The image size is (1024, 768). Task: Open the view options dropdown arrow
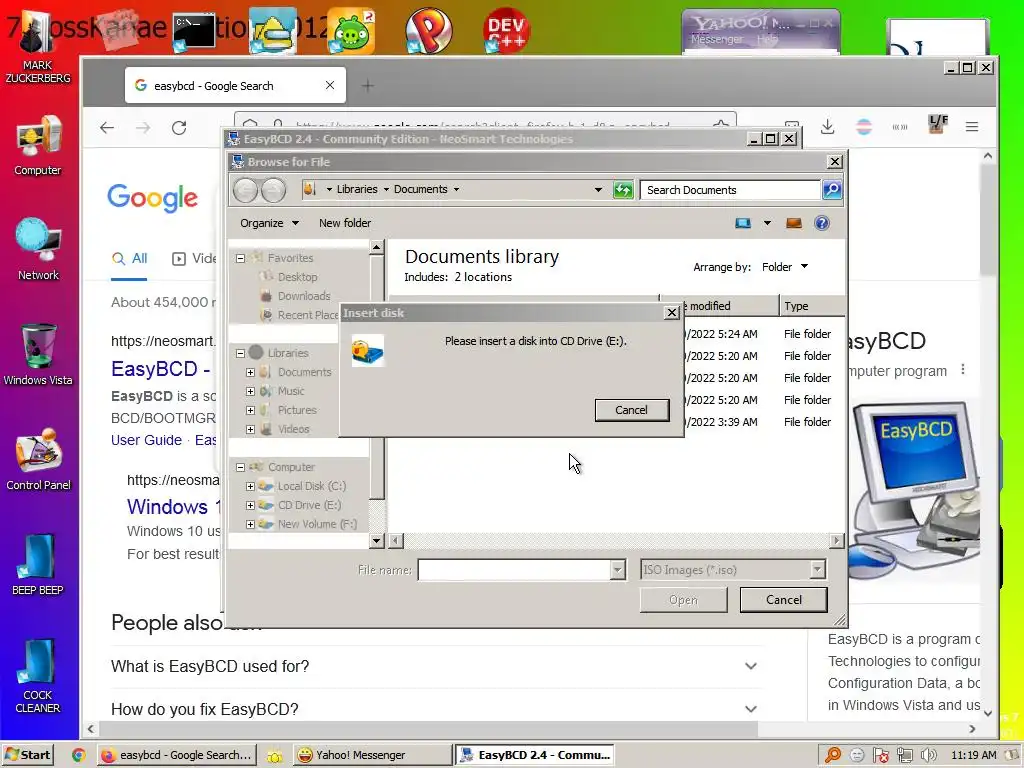point(767,223)
